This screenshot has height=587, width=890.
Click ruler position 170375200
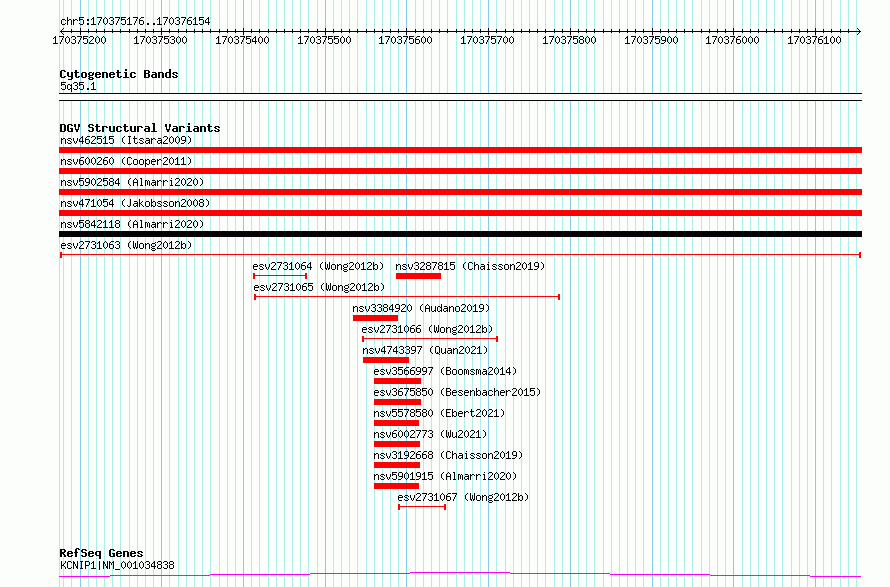(79, 40)
